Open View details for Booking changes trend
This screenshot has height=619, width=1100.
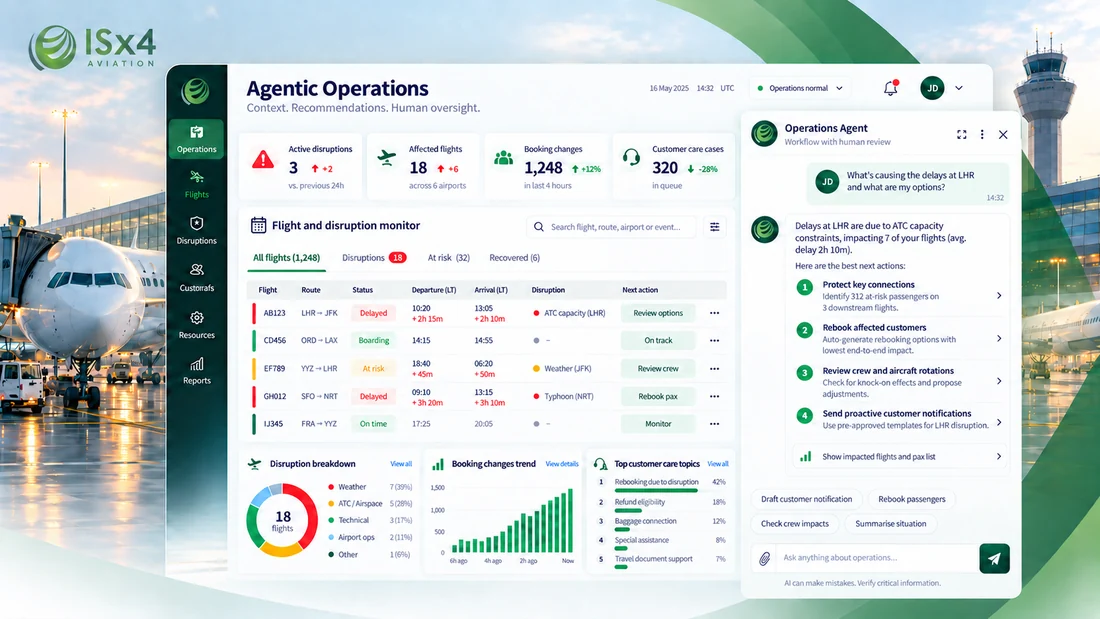coord(562,464)
